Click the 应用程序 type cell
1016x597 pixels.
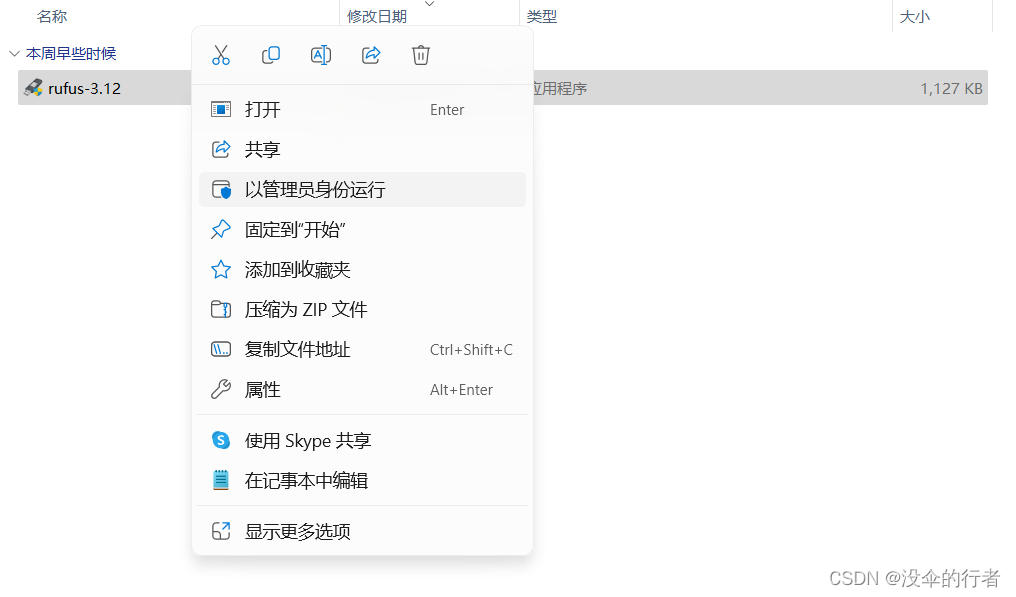[x=559, y=89]
